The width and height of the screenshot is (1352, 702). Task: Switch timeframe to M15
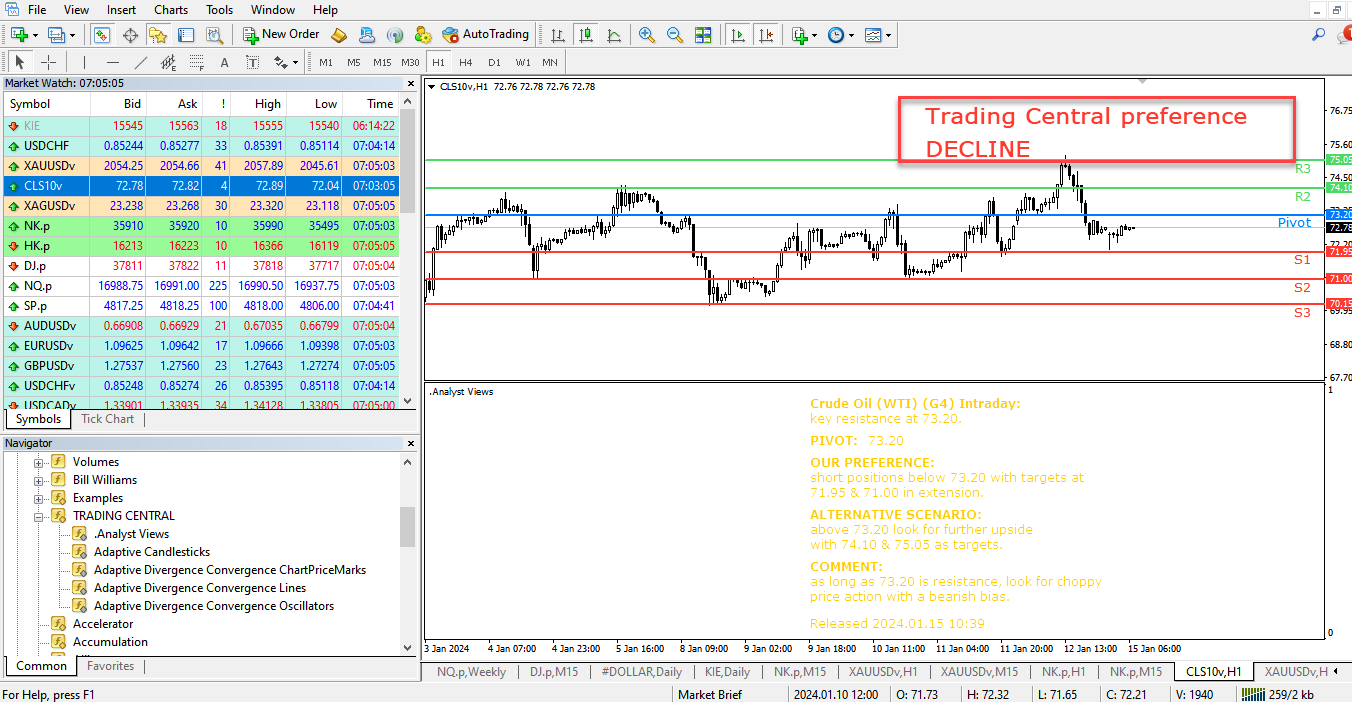pyautogui.click(x=382, y=62)
